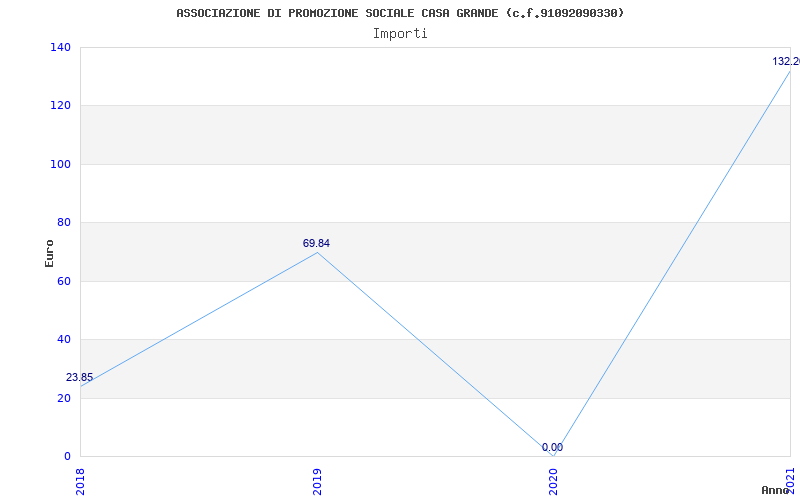Click the 2020 x-axis label
800x500 pixels.
(x=554, y=481)
